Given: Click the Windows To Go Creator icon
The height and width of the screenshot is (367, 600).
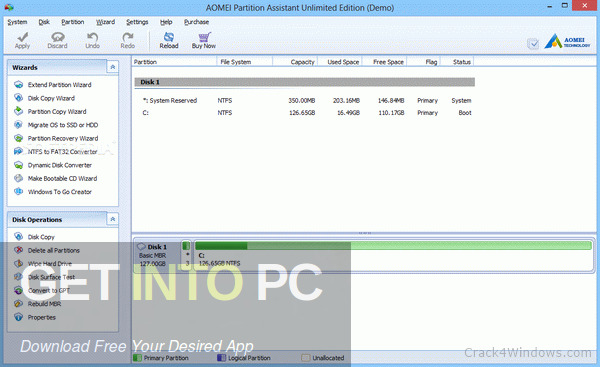Looking at the screenshot, I should pyautogui.click(x=18, y=192).
